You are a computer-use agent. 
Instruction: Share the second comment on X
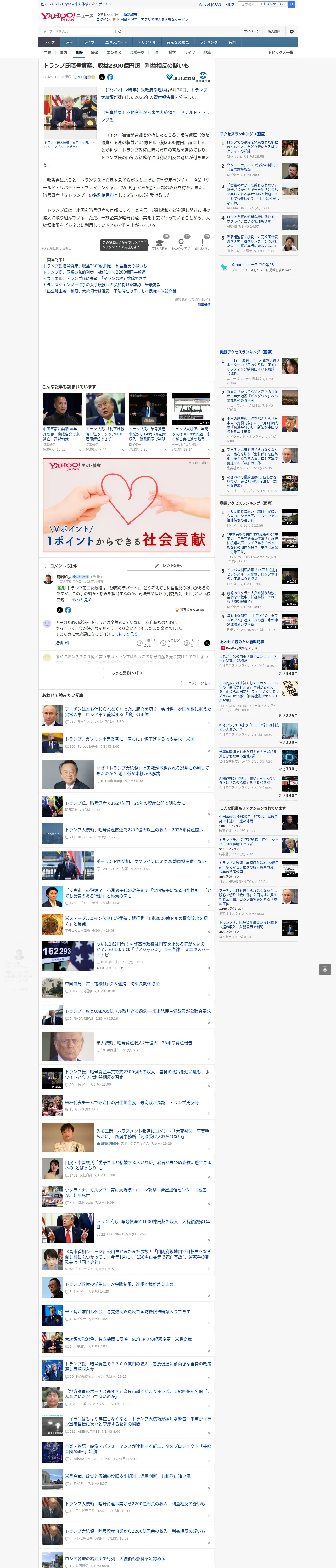(x=207, y=643)
